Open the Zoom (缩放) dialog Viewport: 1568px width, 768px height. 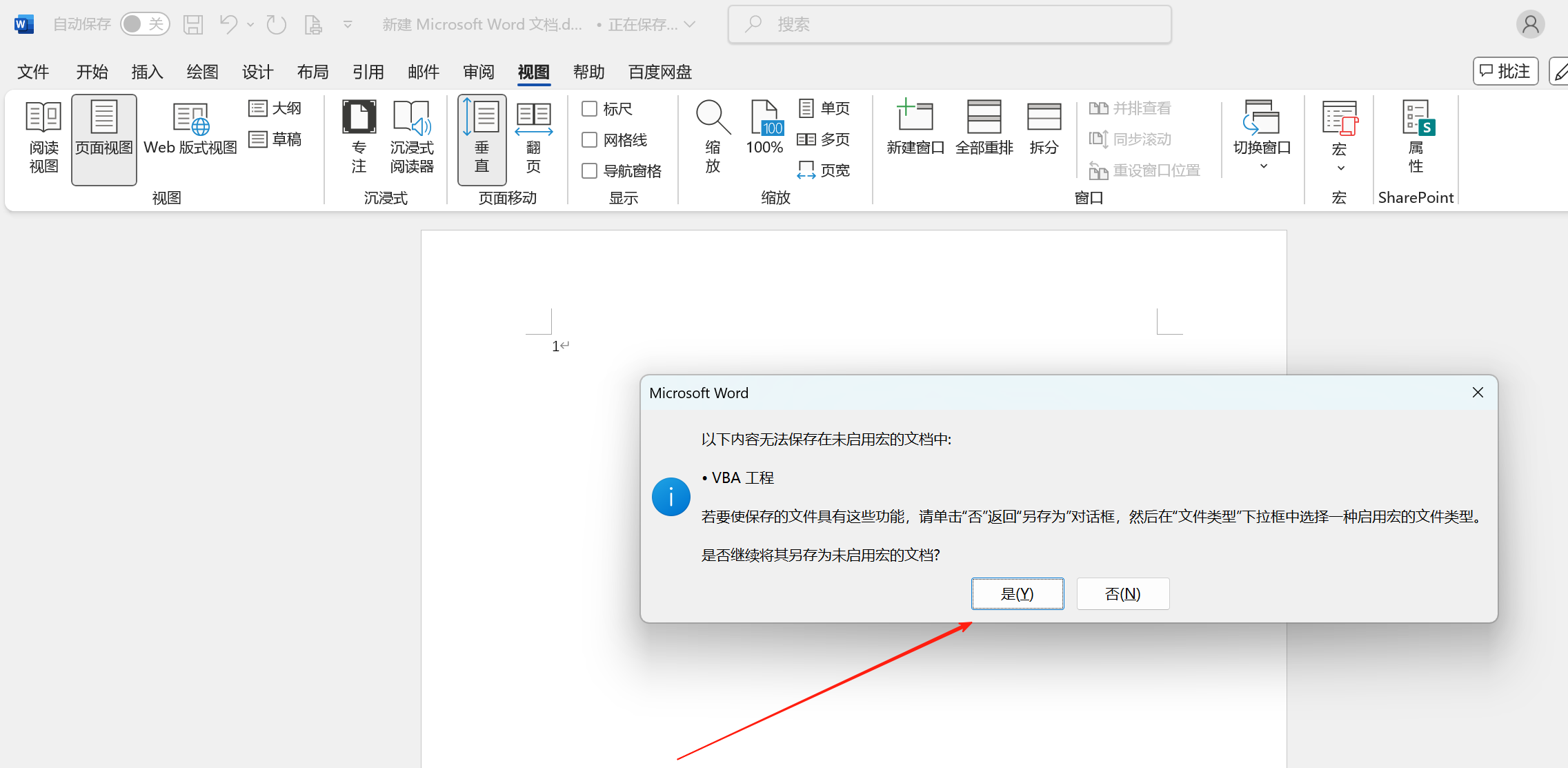point(713,138)
